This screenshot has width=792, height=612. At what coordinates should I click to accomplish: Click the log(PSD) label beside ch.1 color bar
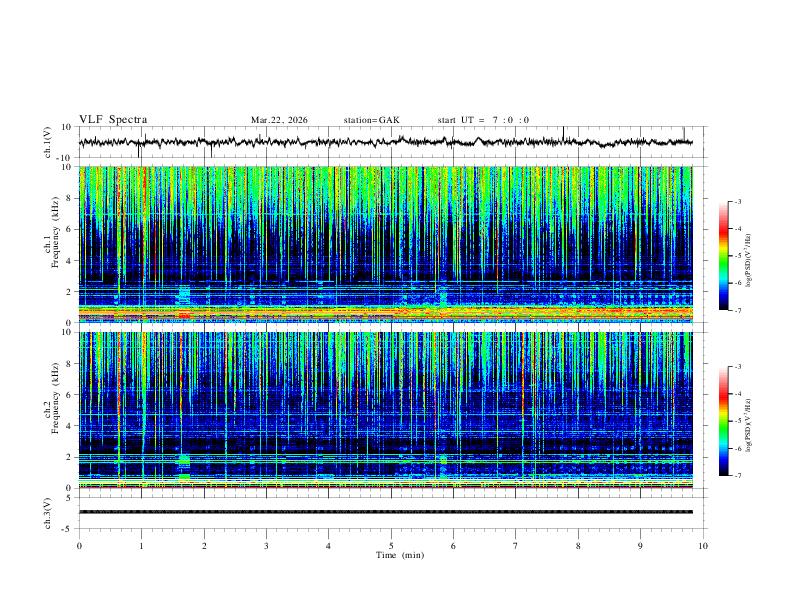749,261
